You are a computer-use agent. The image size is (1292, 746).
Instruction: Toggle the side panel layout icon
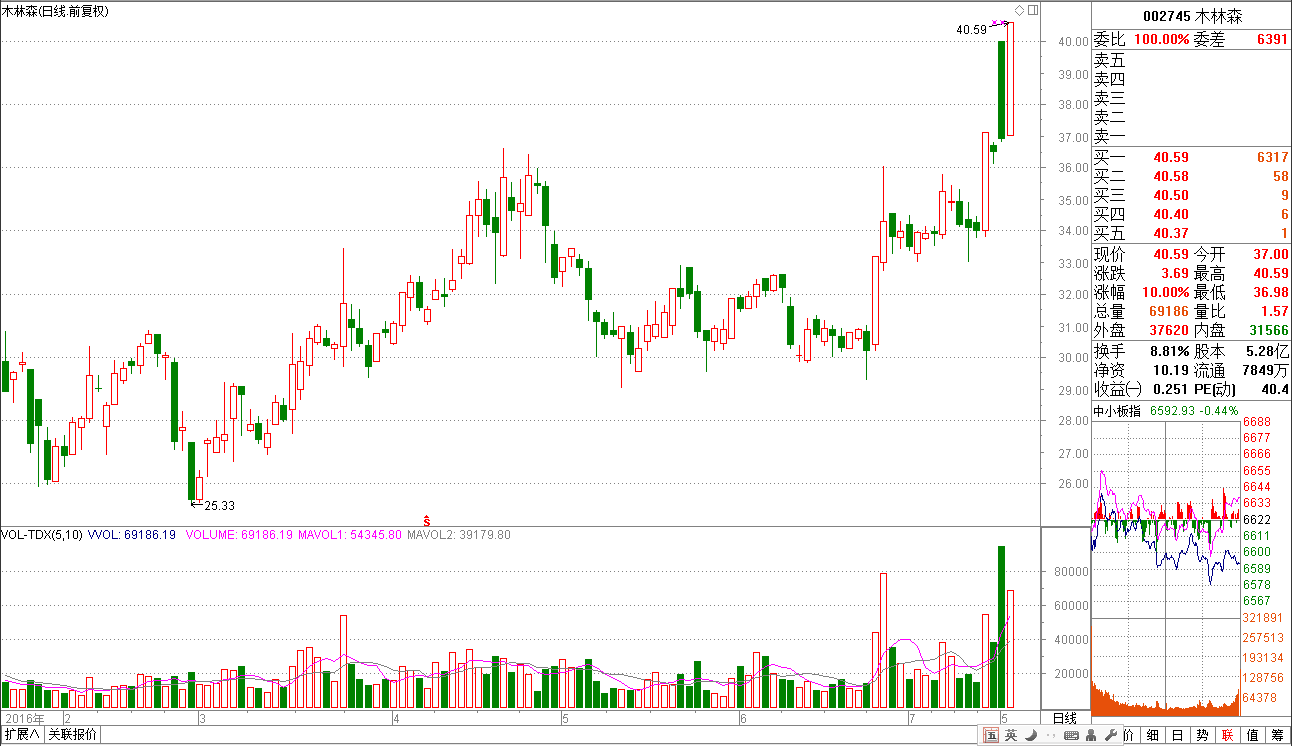click(x=1033, y=10)
